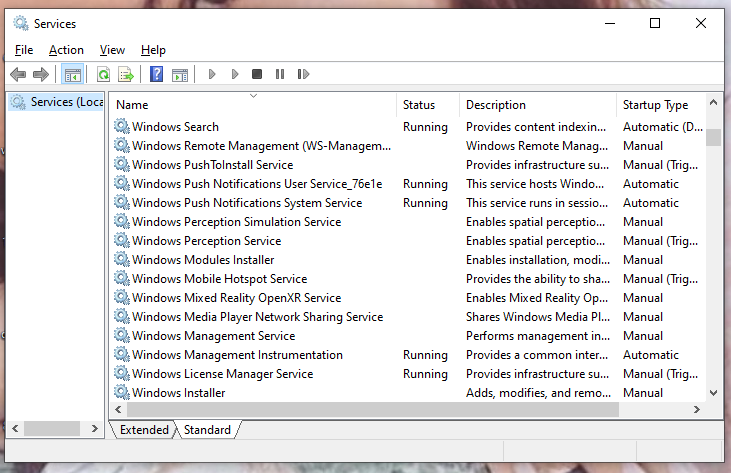Switch to the Extended tab
The width and height of the screenshot is (731, 473).
coord(144,430)
